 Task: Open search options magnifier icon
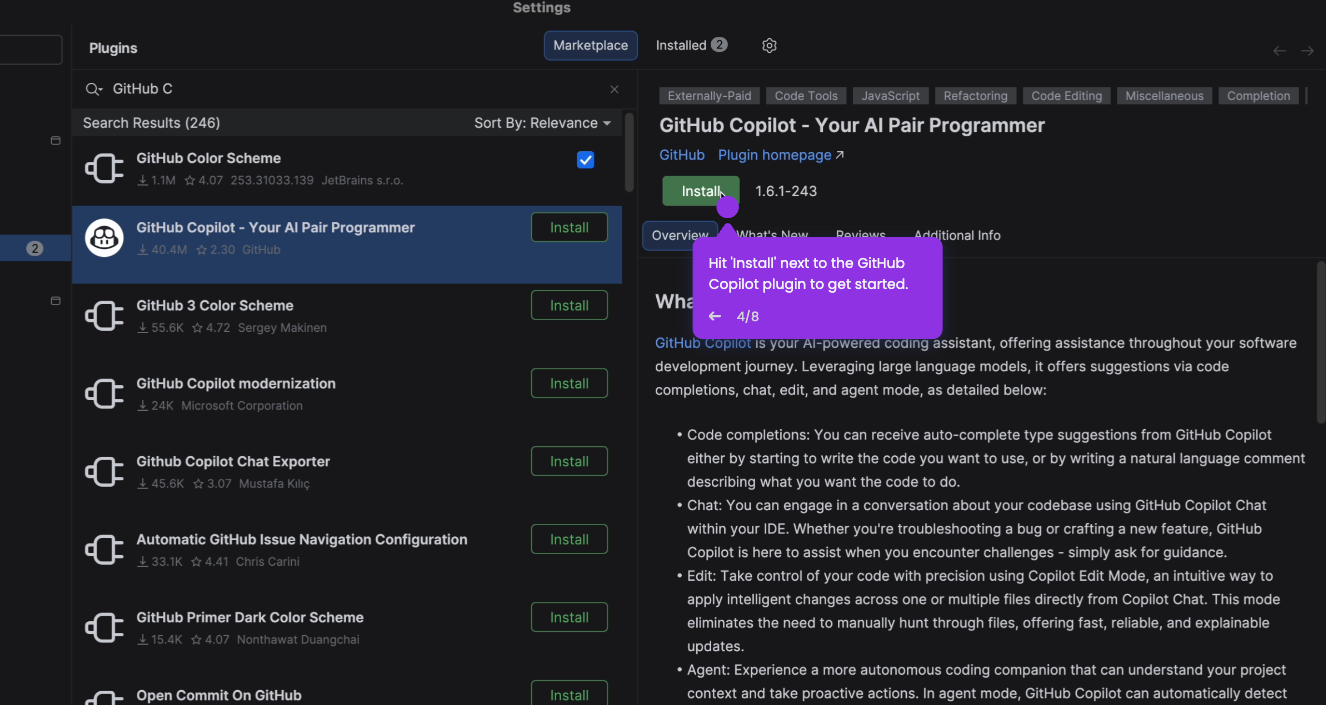pos(94,89)
